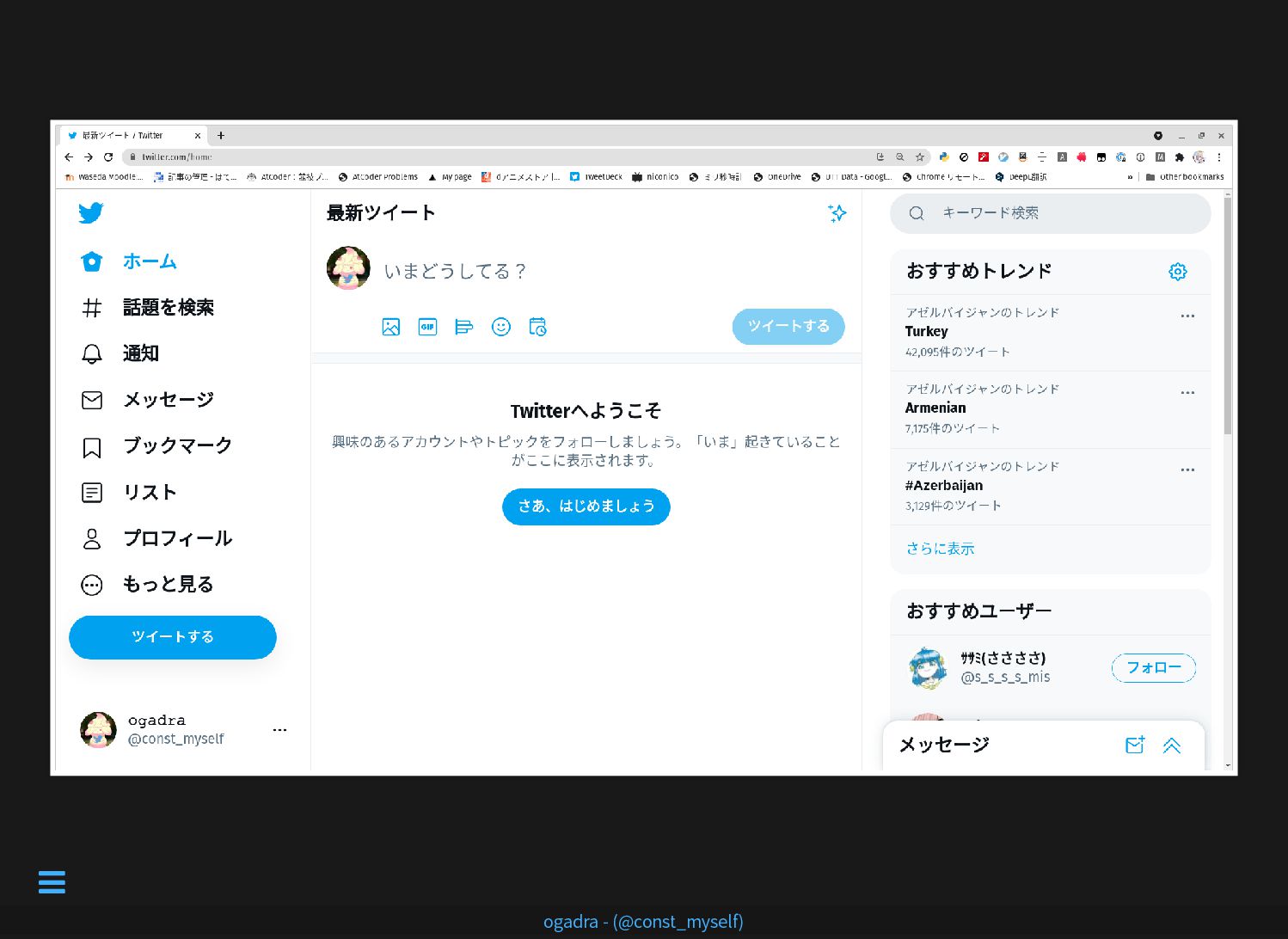Viewport: 1288px width, 939px height.
Task: Open trend settings gear icon
Action: tap(1178, 272)
